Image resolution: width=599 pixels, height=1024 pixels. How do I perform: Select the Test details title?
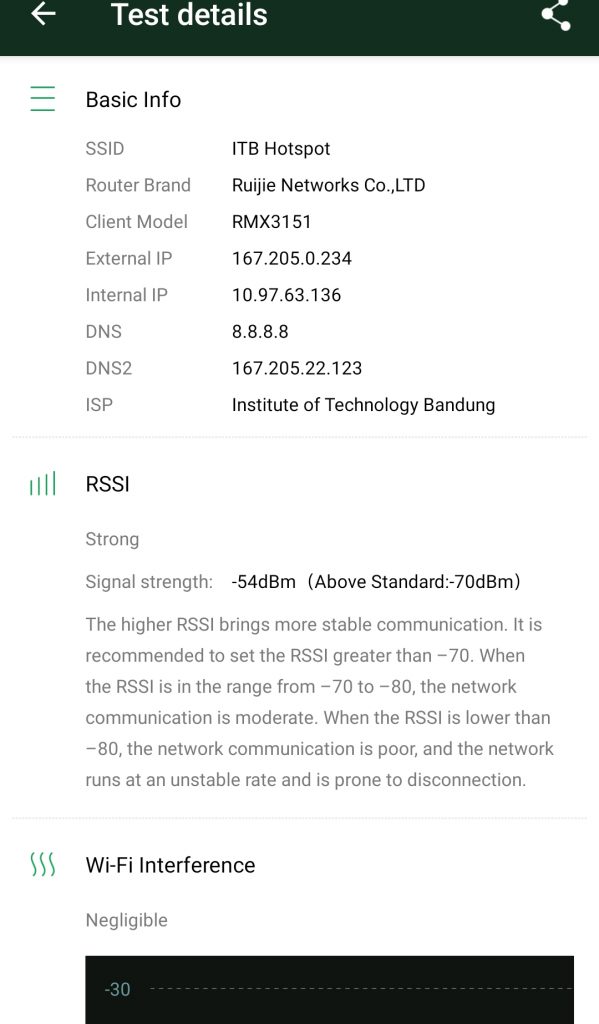click(189, 14)
